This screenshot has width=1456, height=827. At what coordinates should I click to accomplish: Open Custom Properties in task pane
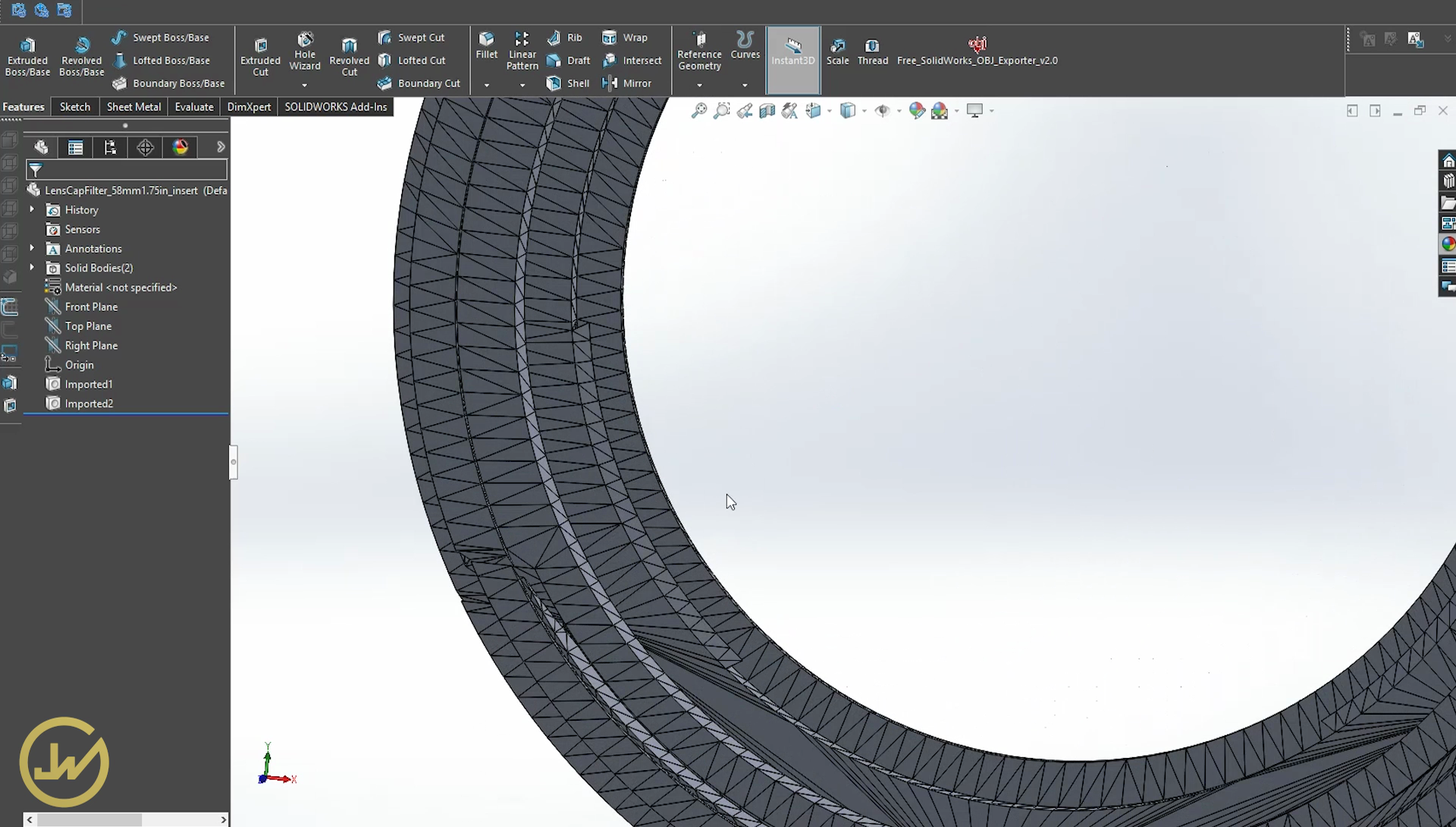click(1448, 266)
